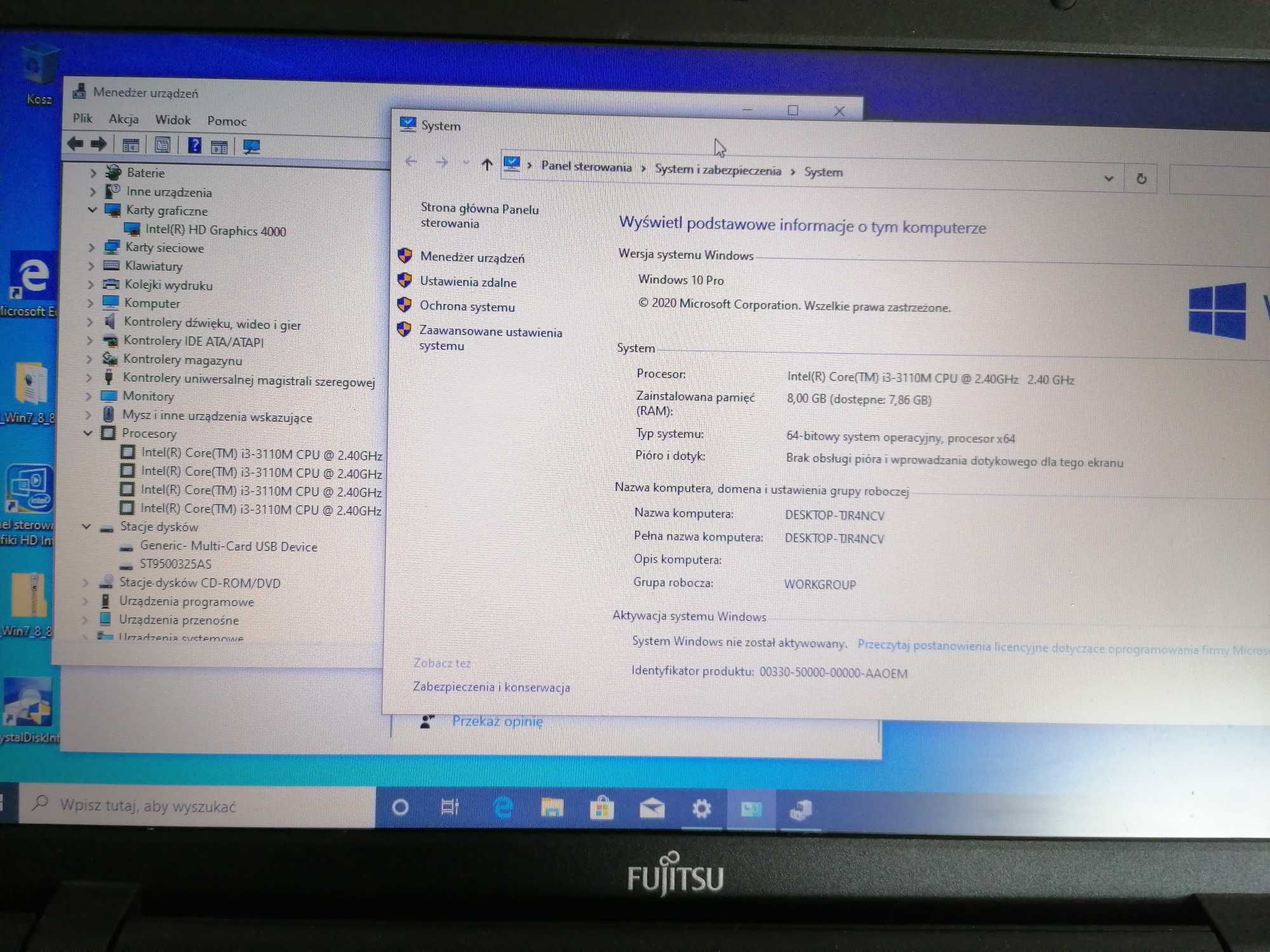Collapse the Procesory node
The width and height of the screenshot is (1270, 952).
tap(88, 433)
